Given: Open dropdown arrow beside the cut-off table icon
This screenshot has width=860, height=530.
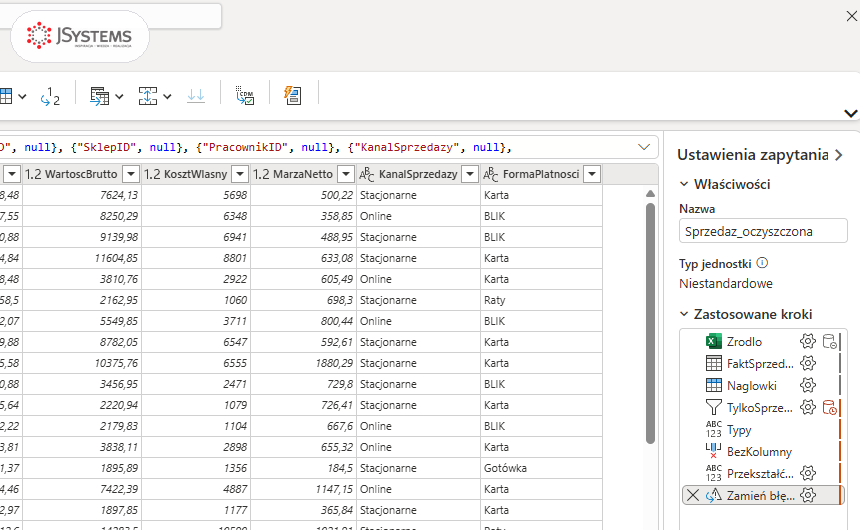Looking at the screenshot, I should pos(22,97).
